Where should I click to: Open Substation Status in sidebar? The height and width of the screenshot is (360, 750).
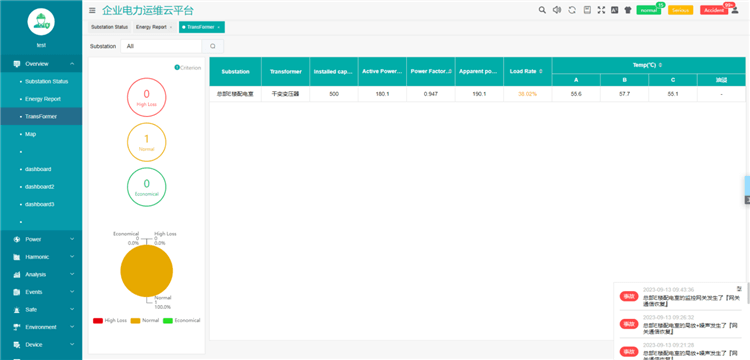point(46,81)
